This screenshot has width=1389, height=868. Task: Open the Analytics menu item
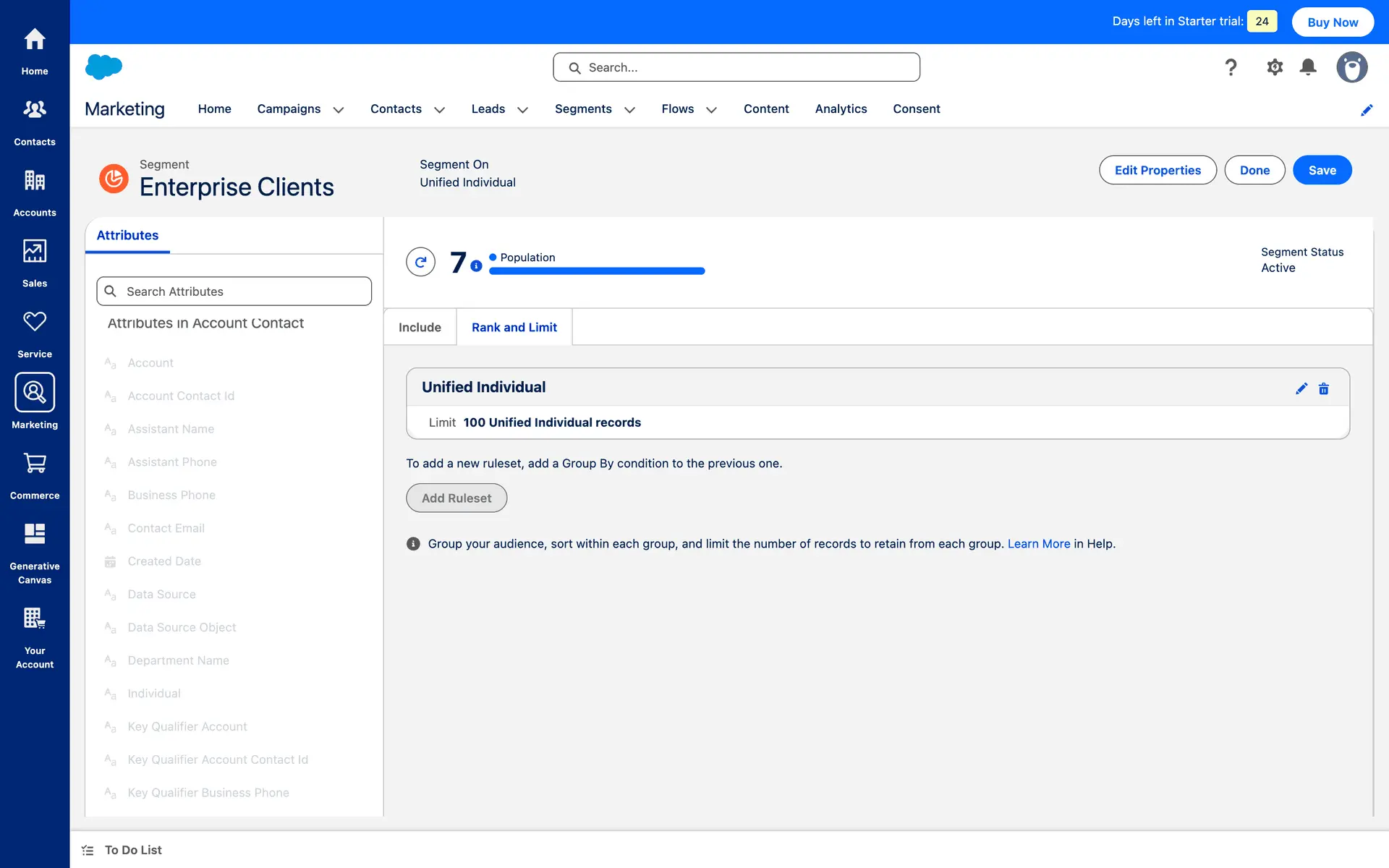pyautogui.click(x=841, y=109)
